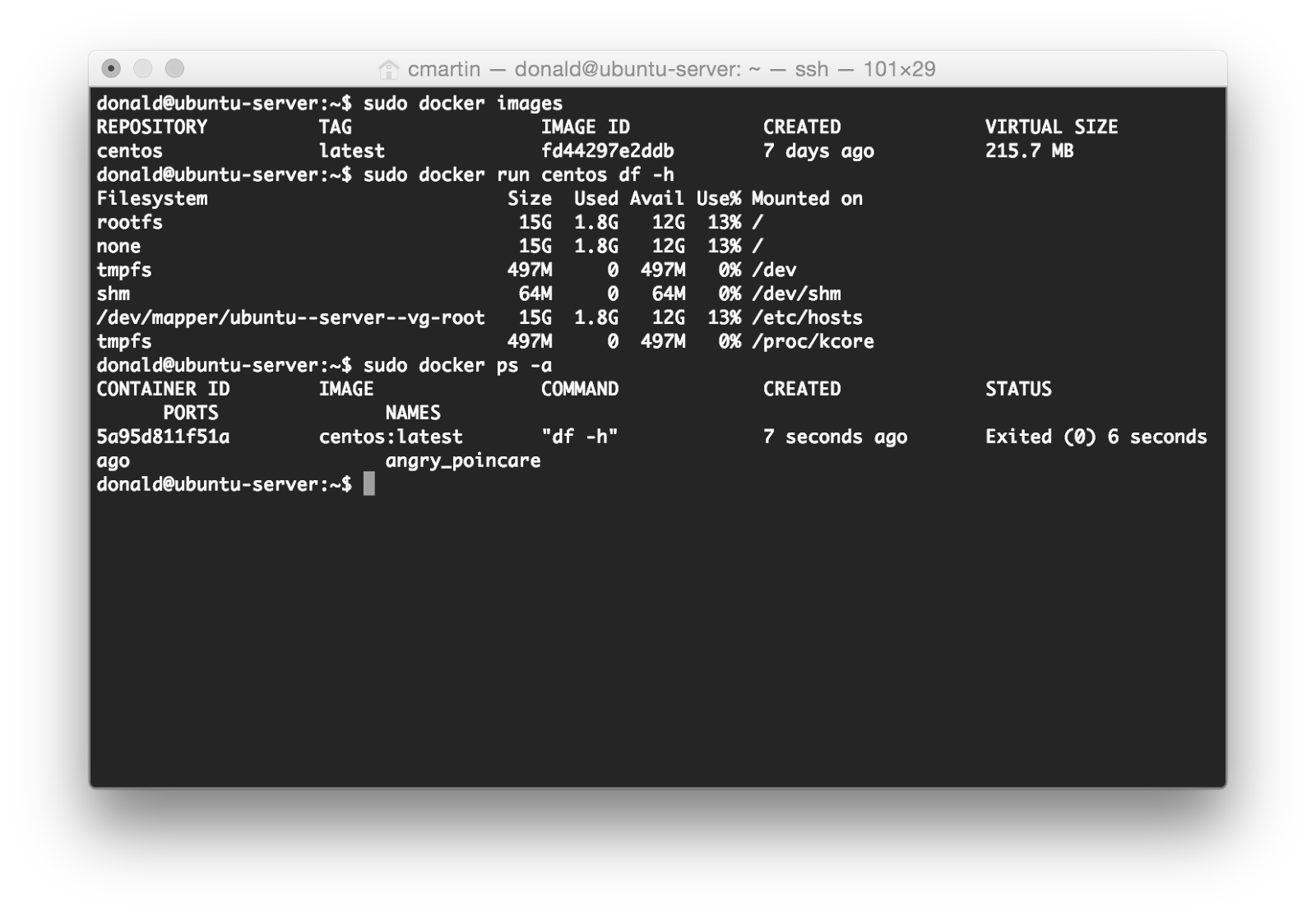Screen dimensions: 1316x916
Task: Click the centos:latest image value
Action: (391, 437)
